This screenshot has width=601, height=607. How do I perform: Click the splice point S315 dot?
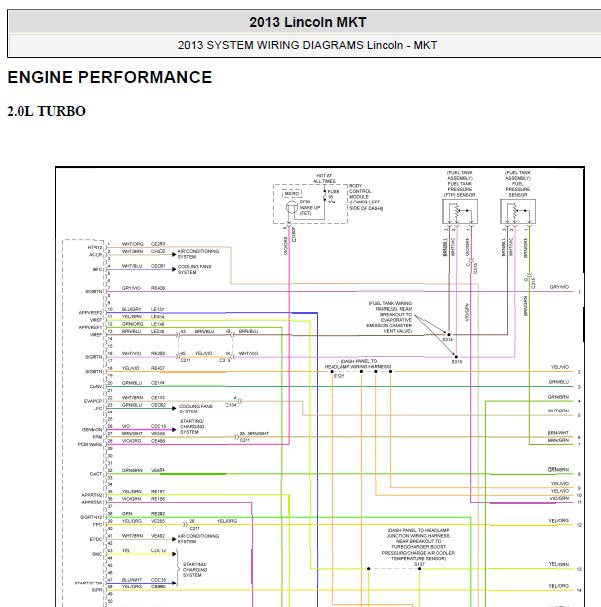pos(456,357)
